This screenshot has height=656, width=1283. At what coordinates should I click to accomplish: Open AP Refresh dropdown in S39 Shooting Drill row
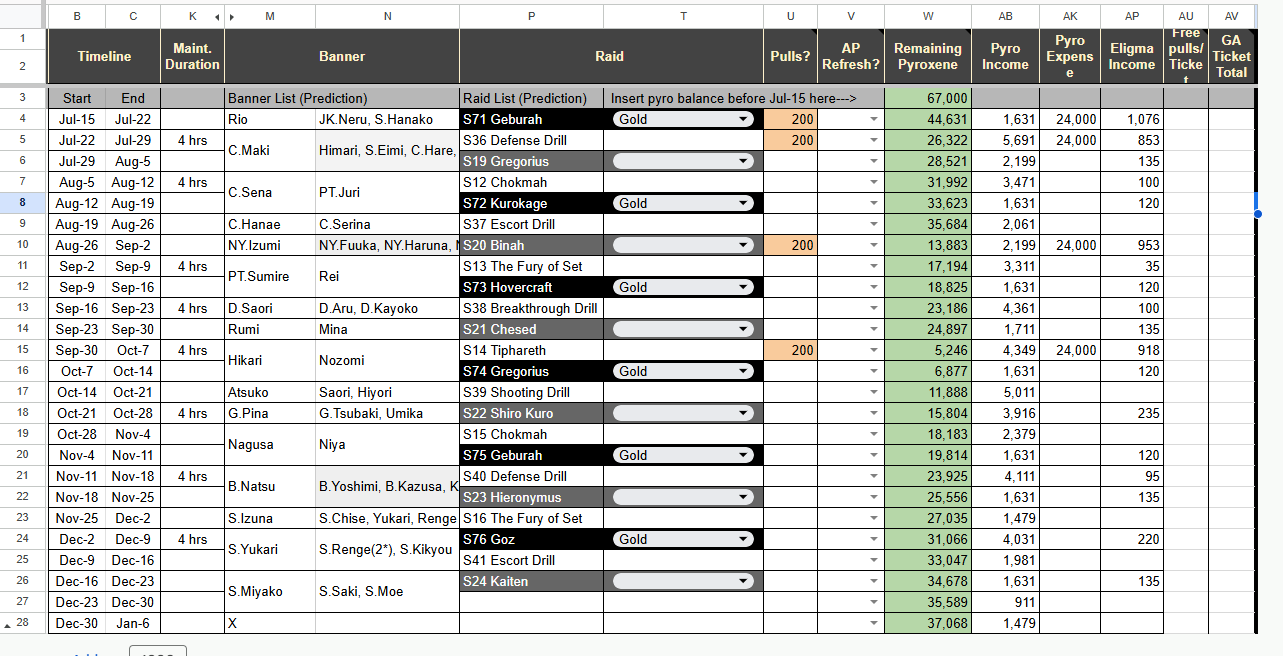tap(874, 393)
